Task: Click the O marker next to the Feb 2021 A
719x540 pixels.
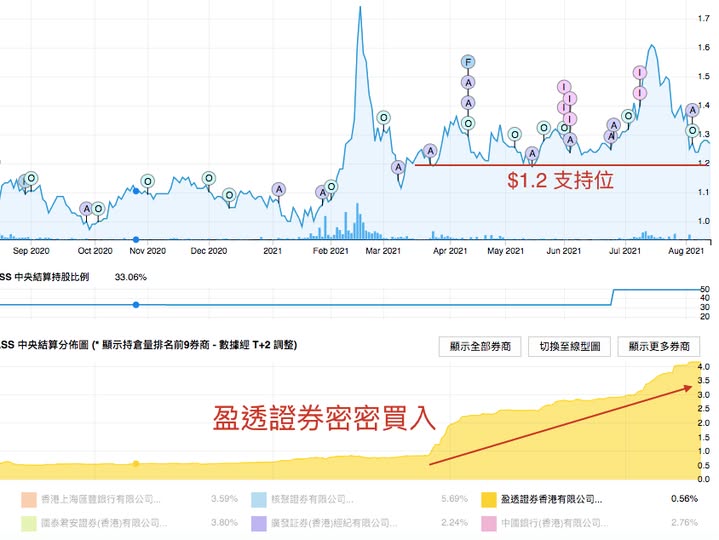Action: tap(331, 187)
